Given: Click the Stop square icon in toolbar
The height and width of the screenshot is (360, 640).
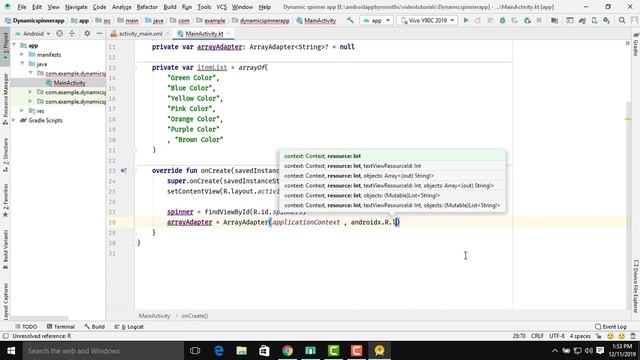Looking at the screenshot, I should (539, 20).
